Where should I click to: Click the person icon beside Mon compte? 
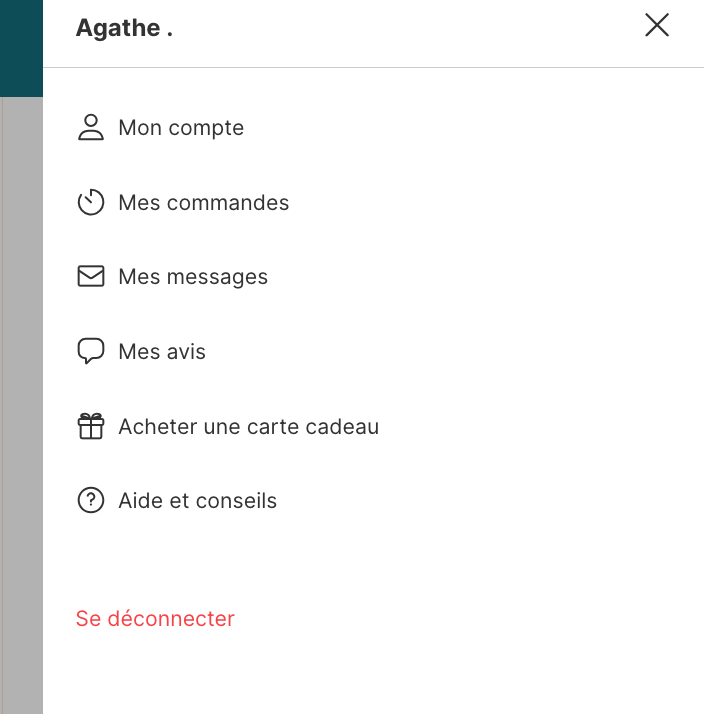(x=91, y=128)
